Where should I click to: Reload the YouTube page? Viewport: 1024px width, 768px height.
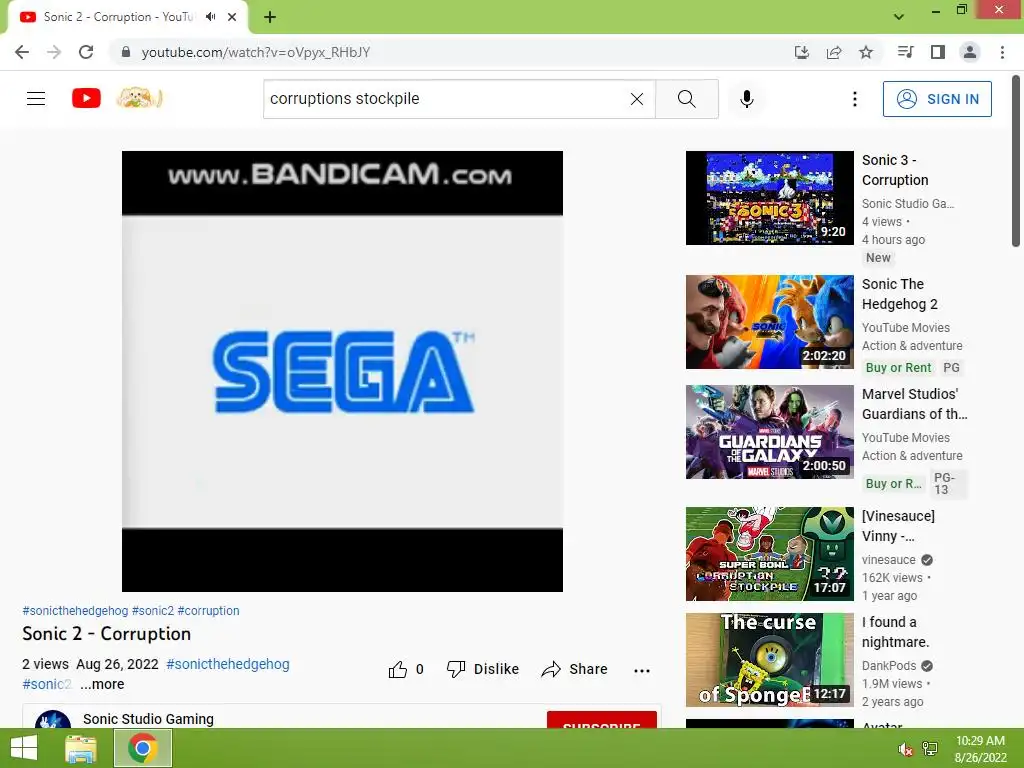[86, 52]
